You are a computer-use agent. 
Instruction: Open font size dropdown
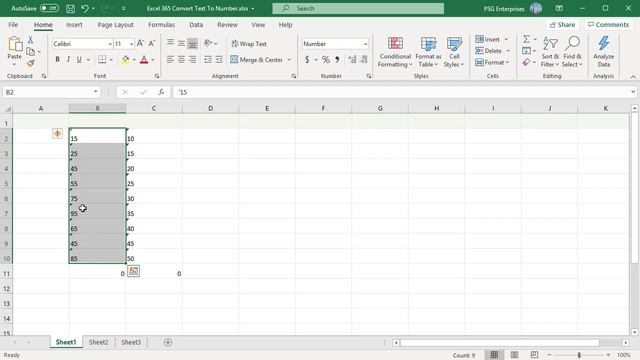[x=131, y=44]
